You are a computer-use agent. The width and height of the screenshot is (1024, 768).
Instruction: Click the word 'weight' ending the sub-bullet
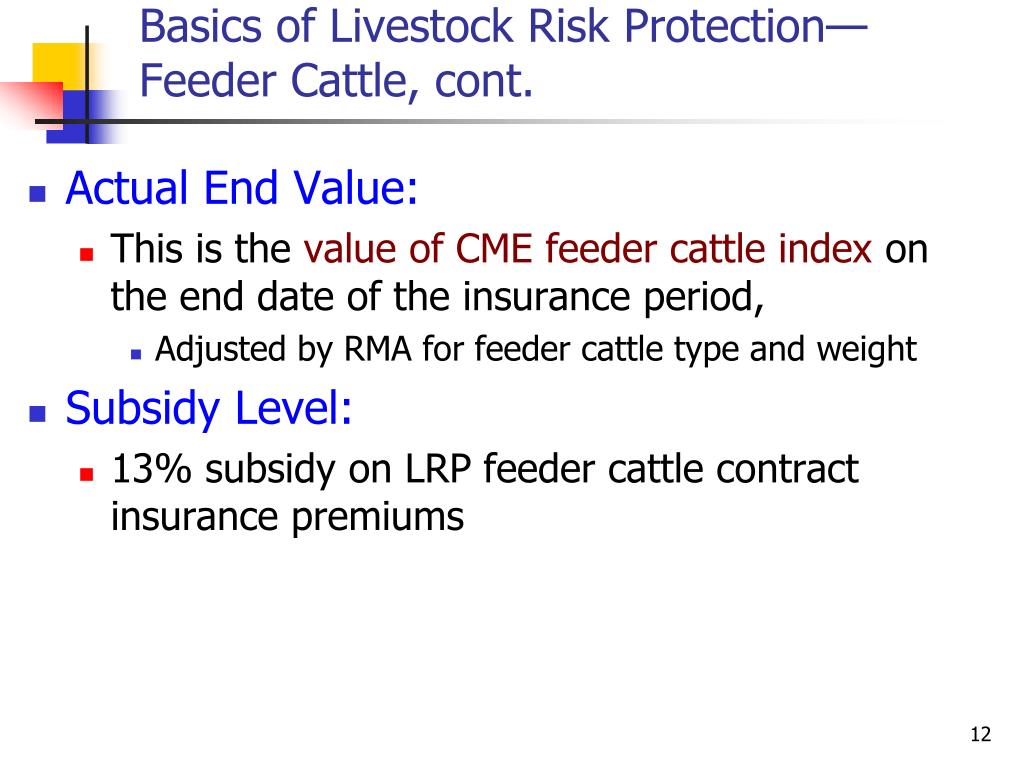point(866,350)
